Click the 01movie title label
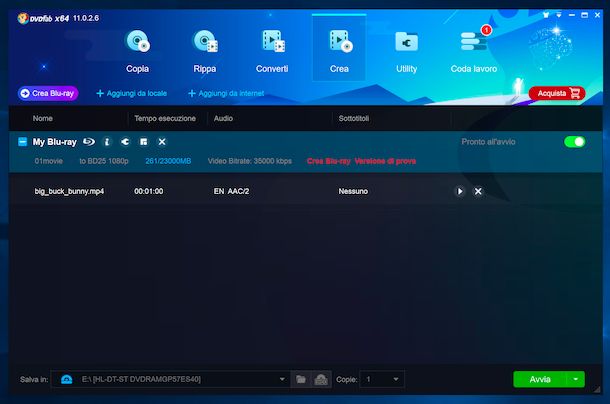The height and width of the screenshot is (404, 610). pos(49,161)
